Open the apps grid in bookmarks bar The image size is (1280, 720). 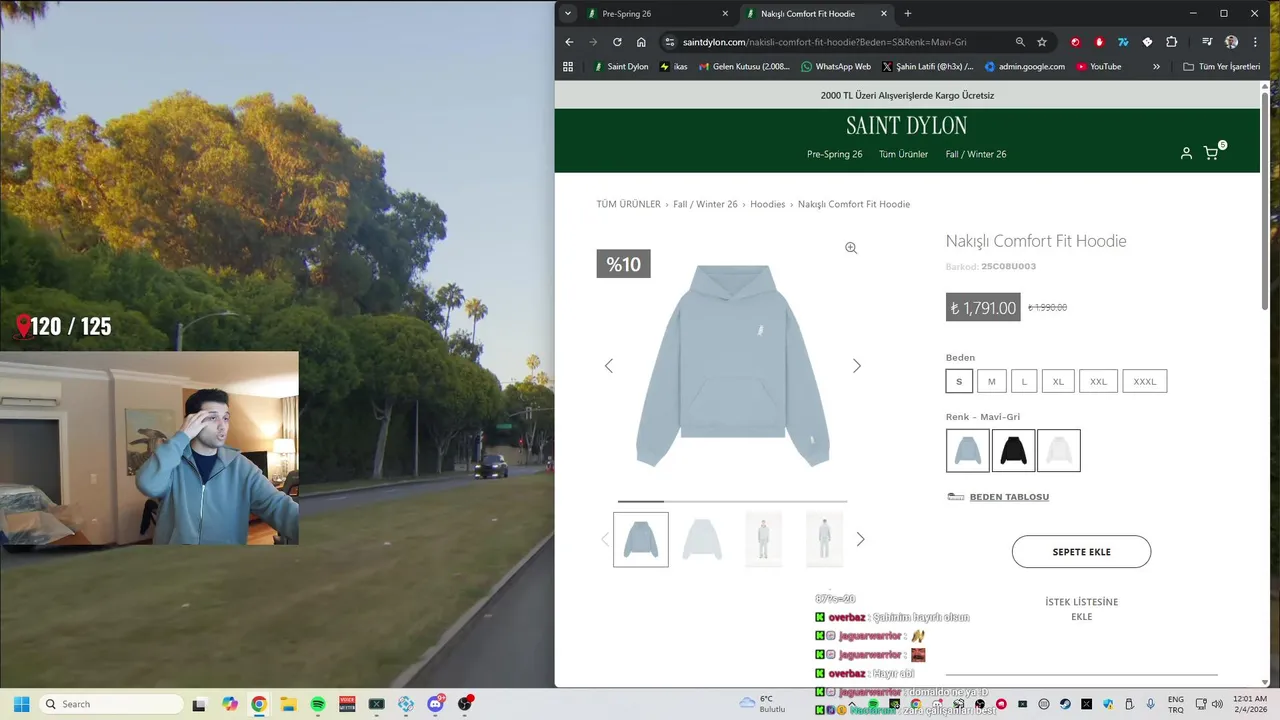point(568,67)
